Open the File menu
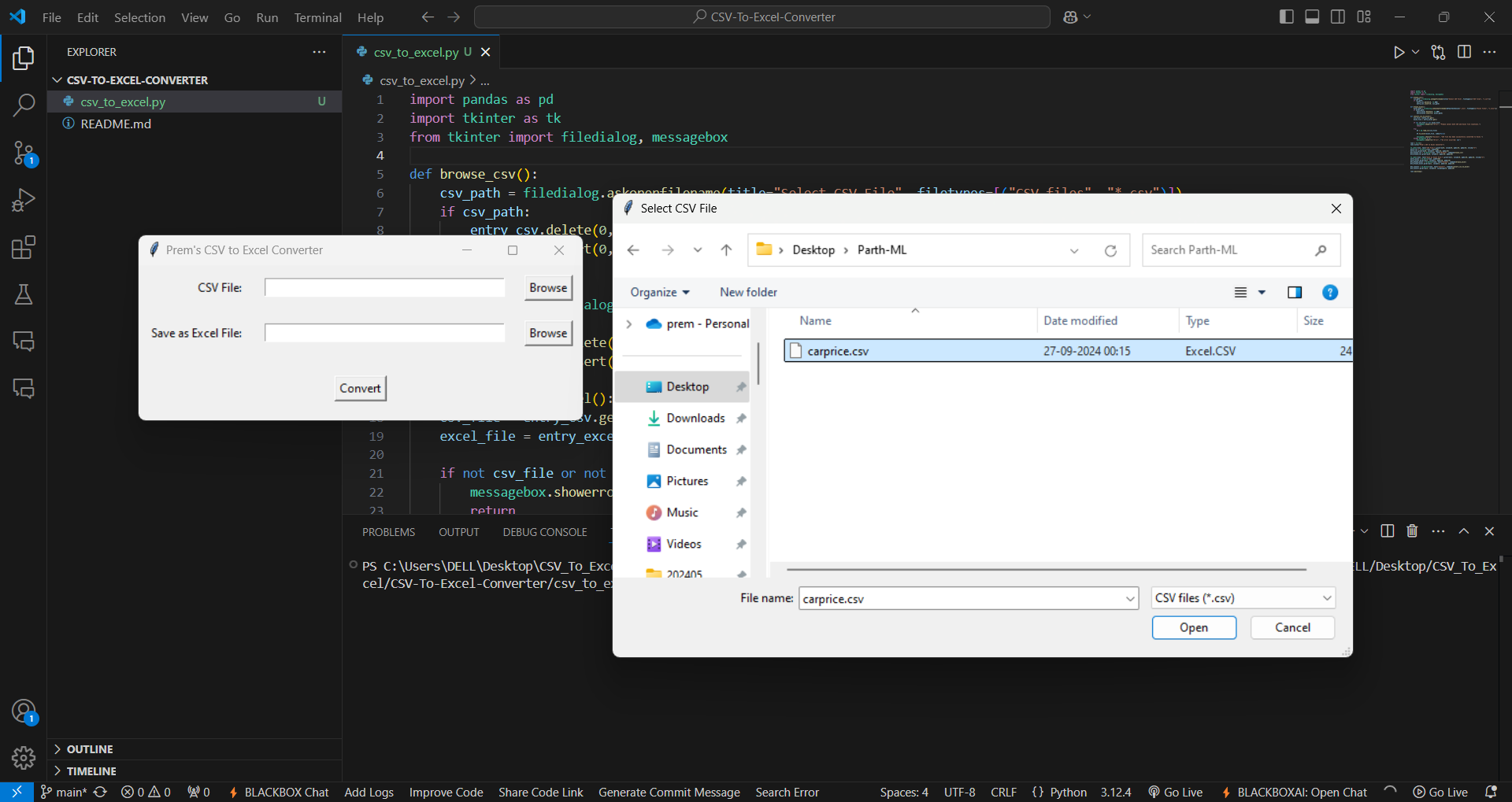The width and height of the screenshot is (1512, 802). click(52, 17)
